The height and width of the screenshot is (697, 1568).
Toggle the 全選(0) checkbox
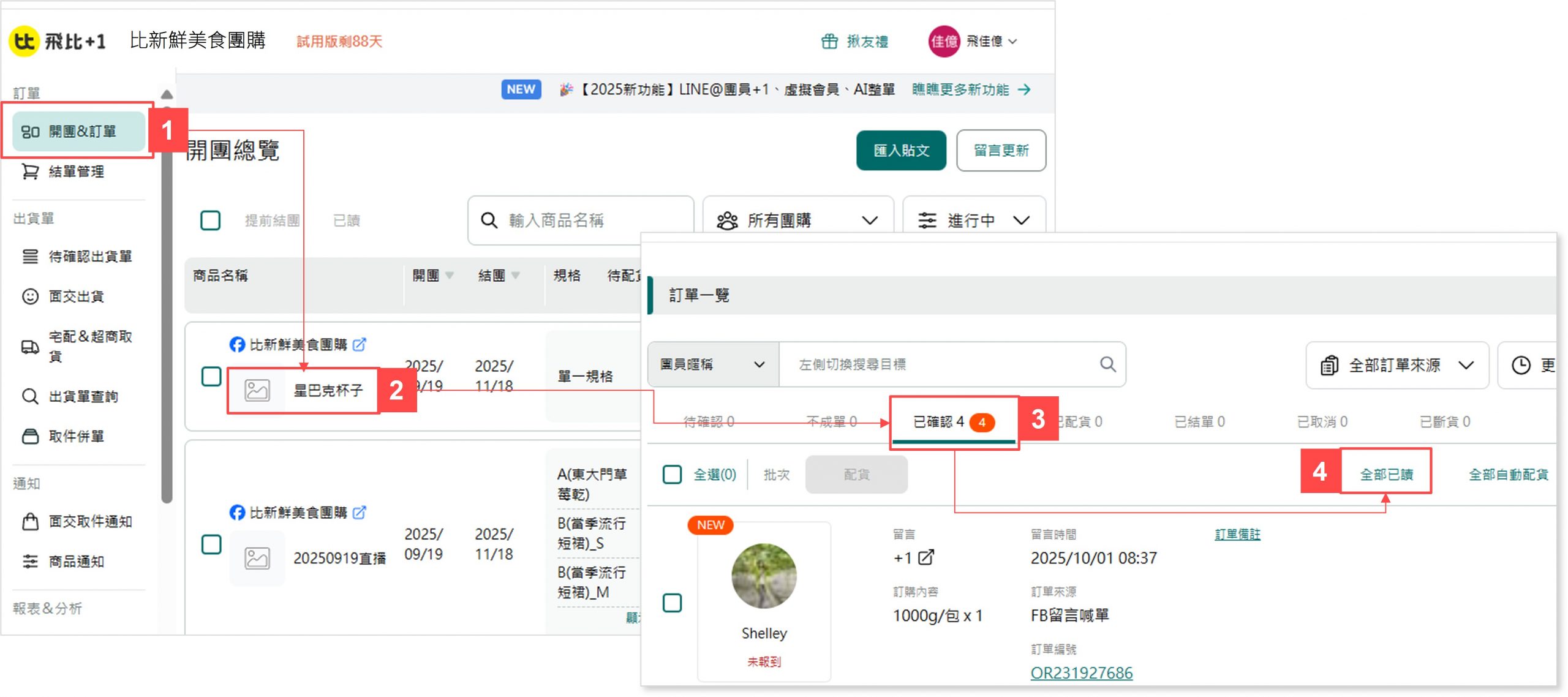(673, 474)
